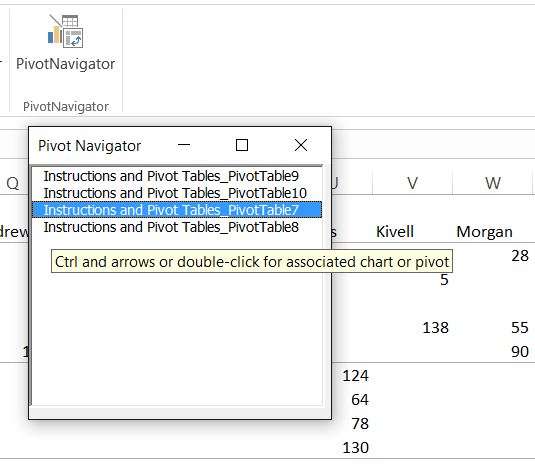Select Instructions and Pivot Tables_PivotTable8 entry
The image size is (535, 476).
177,227
